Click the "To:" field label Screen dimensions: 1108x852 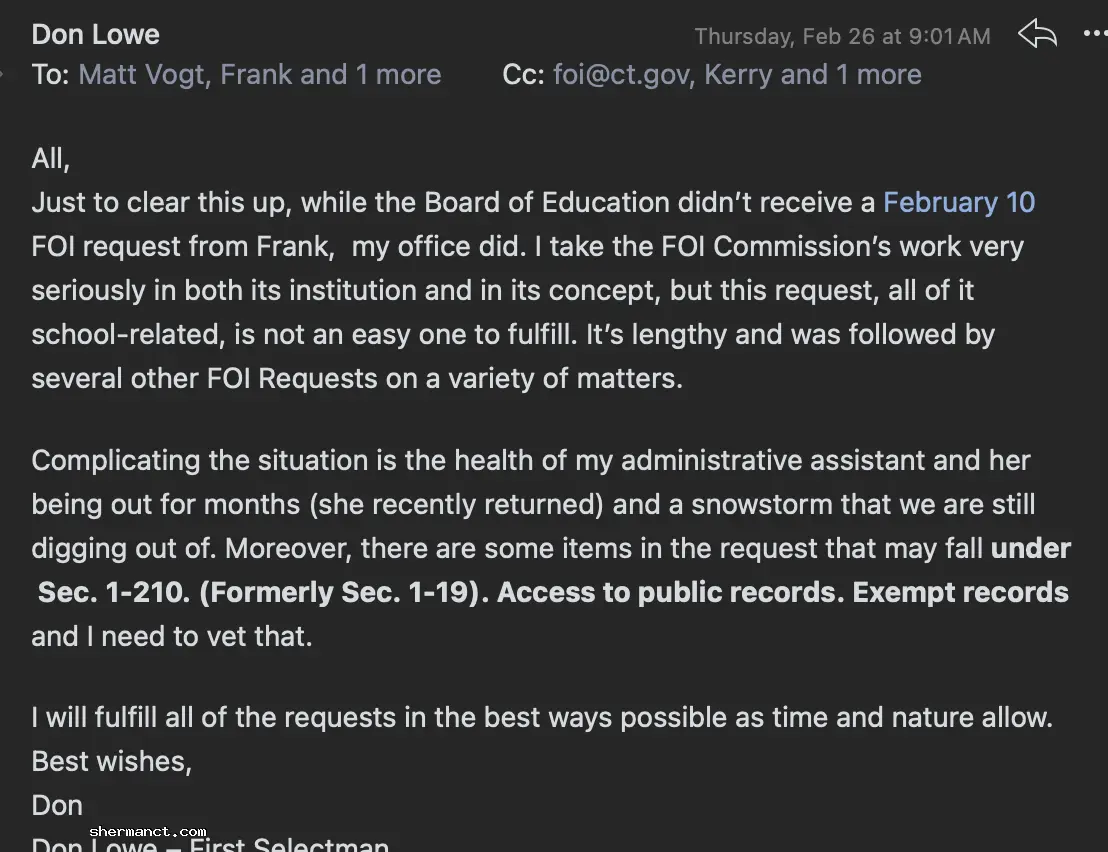(x=50, y=75)
